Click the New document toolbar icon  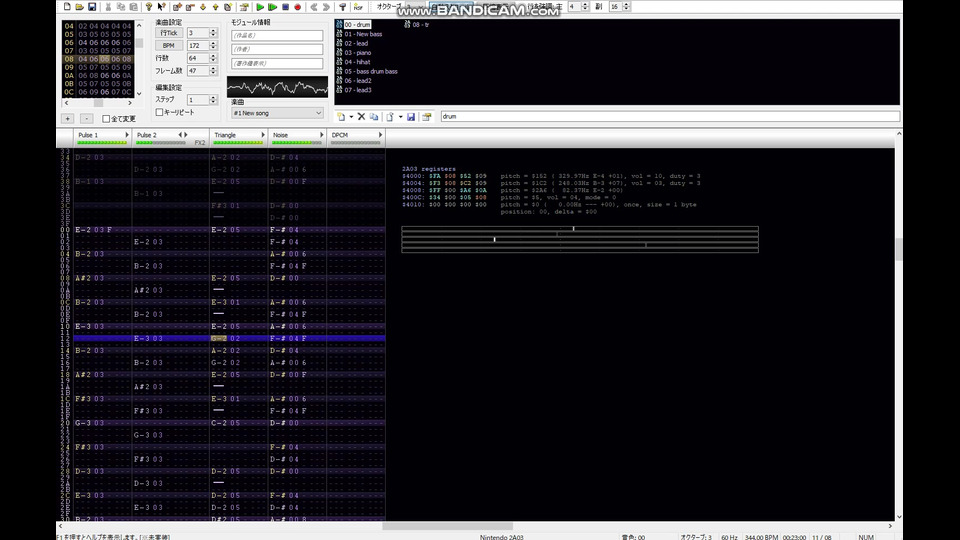click(x=67, y=7)
